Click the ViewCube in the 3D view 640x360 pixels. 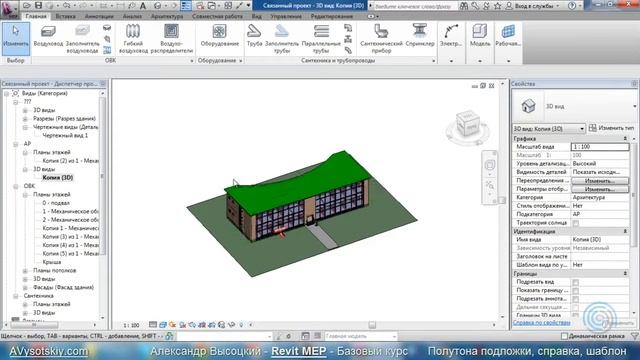click(x=468, y=125)
